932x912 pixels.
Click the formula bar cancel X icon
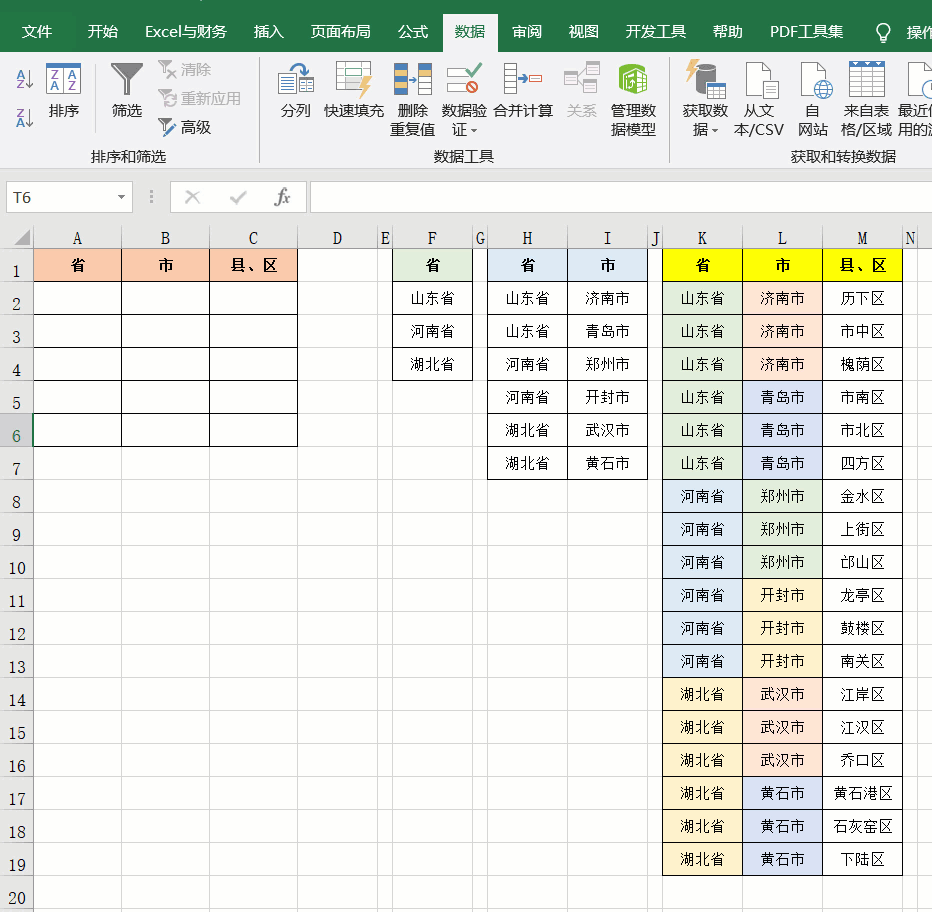pos(193,197)
